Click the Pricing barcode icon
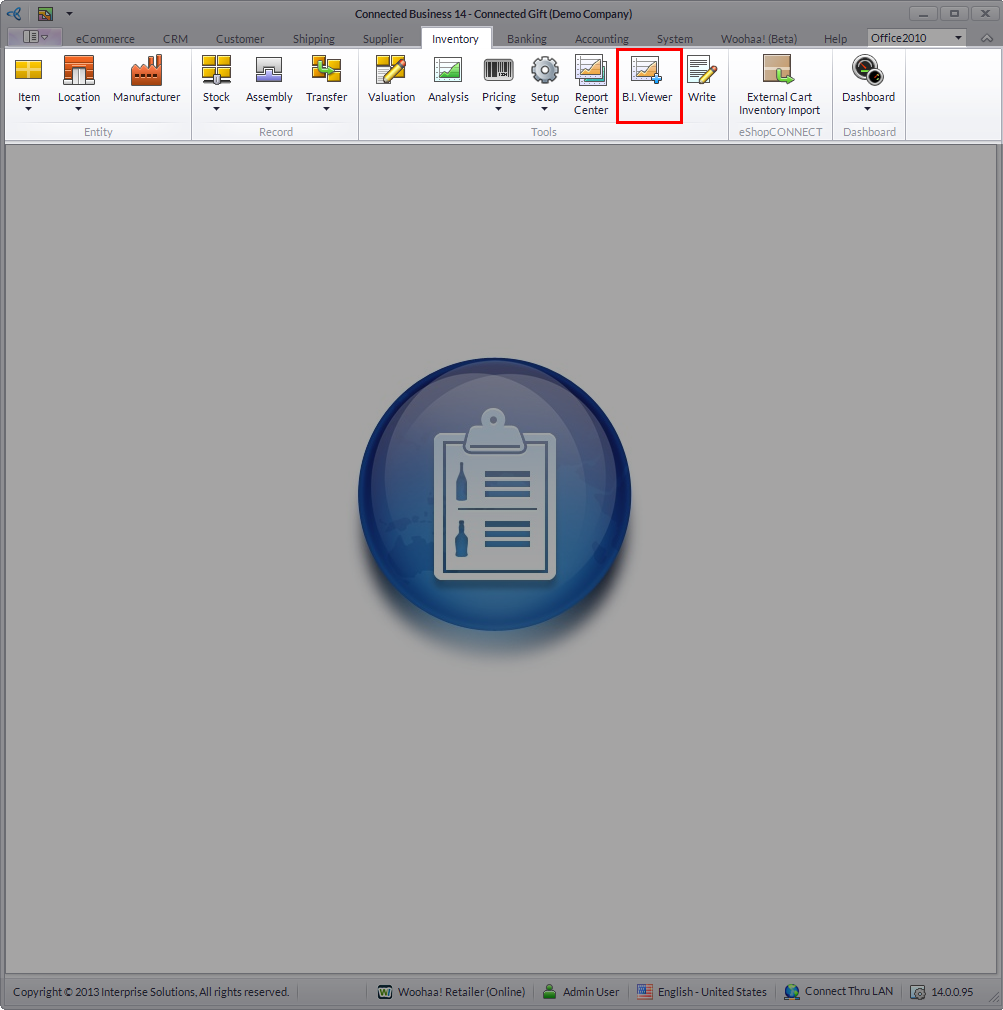Viewport: 1003px width, 1010px height. tap(499, 70)
